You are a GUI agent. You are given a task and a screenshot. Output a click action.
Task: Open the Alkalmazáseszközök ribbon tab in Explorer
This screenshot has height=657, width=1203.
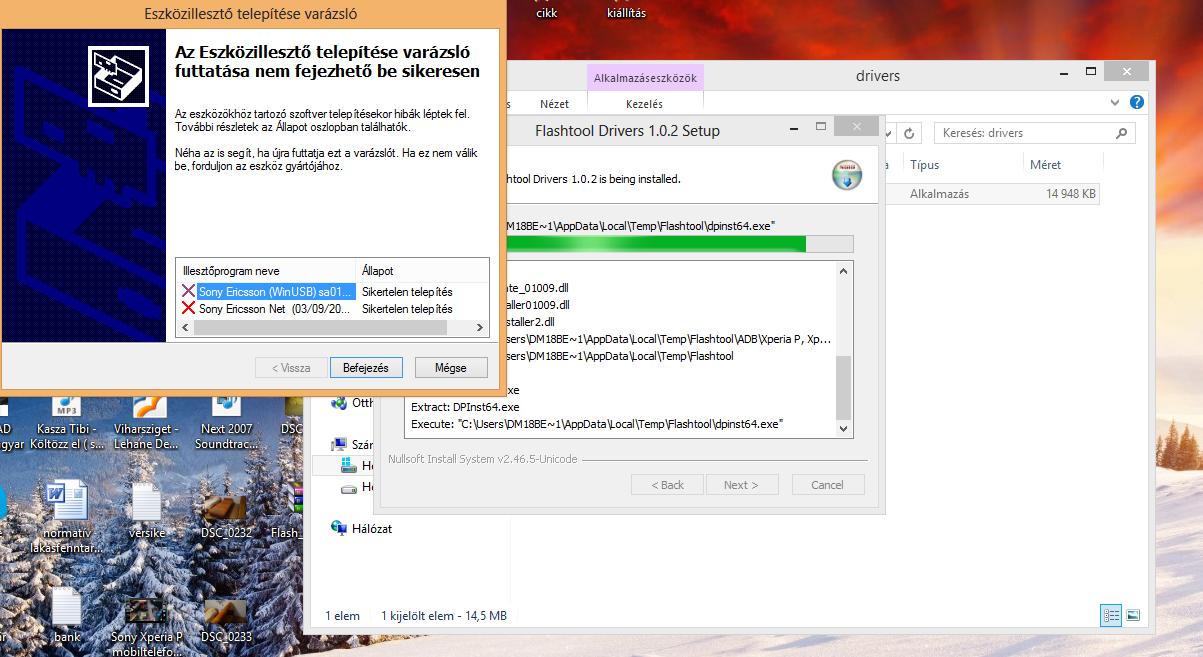coord(645,77)
